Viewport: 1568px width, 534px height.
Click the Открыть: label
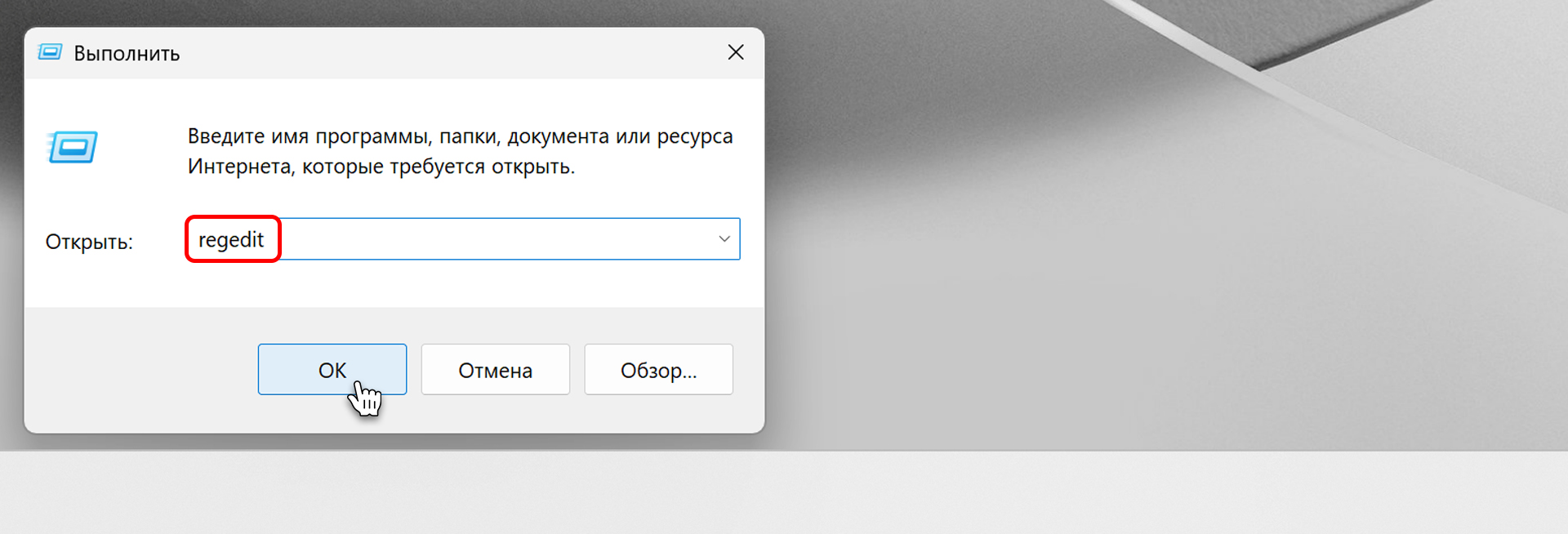pyautogui.click(x=89, y=243)
